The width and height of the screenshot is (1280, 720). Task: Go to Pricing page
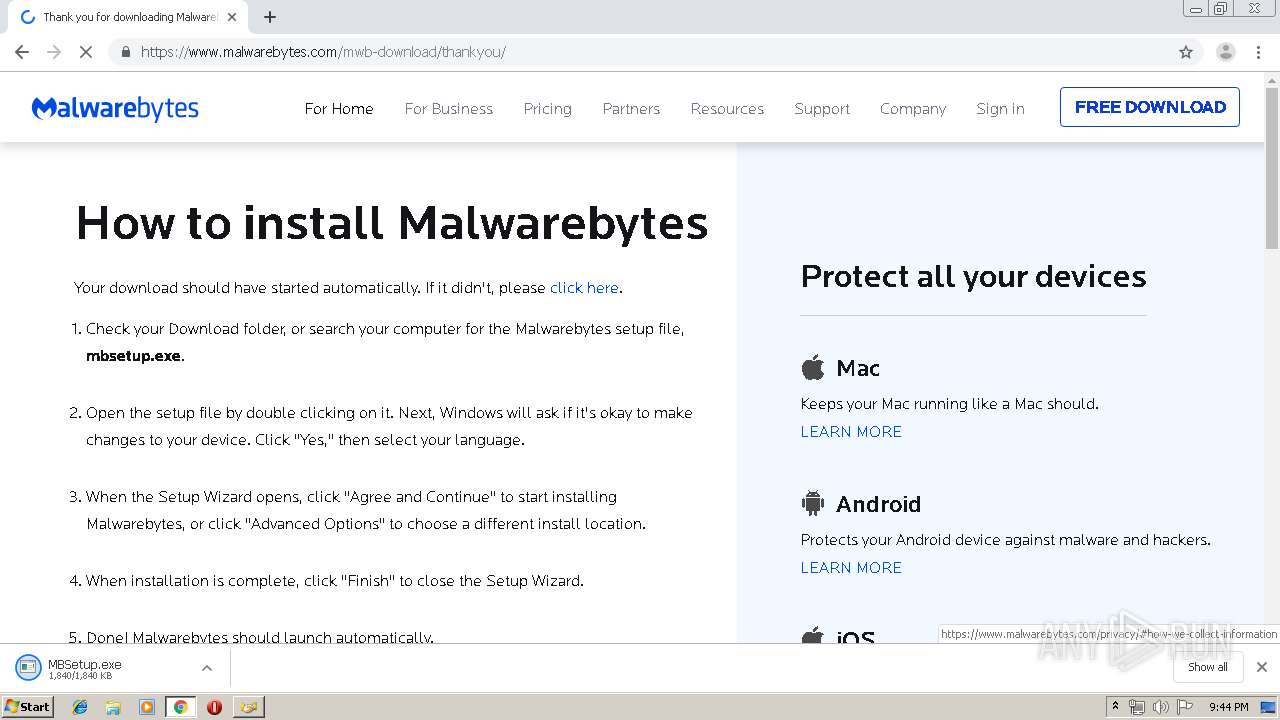pos(548,108)
